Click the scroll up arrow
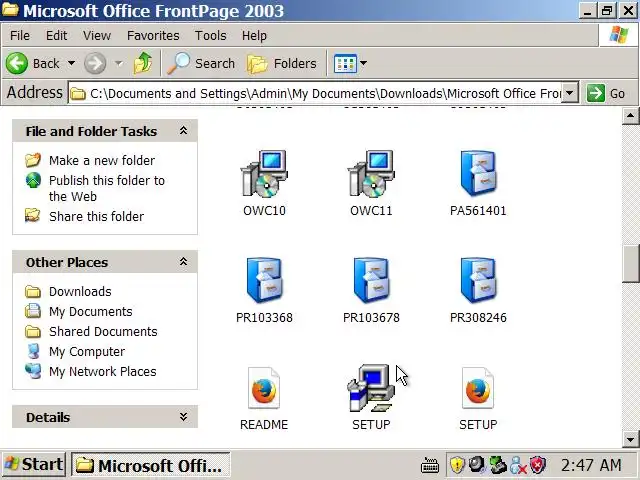The width and height of the screenshot is (640, 480). [x=631, y=116]
